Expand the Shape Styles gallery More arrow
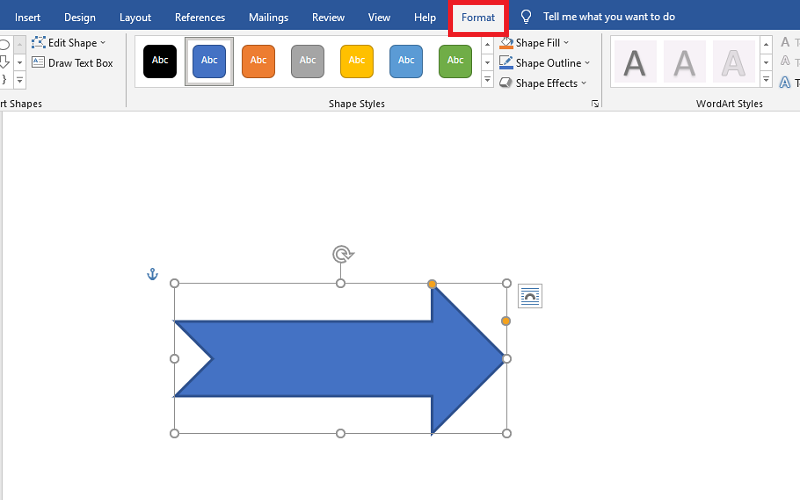 (x=487, y=80)
